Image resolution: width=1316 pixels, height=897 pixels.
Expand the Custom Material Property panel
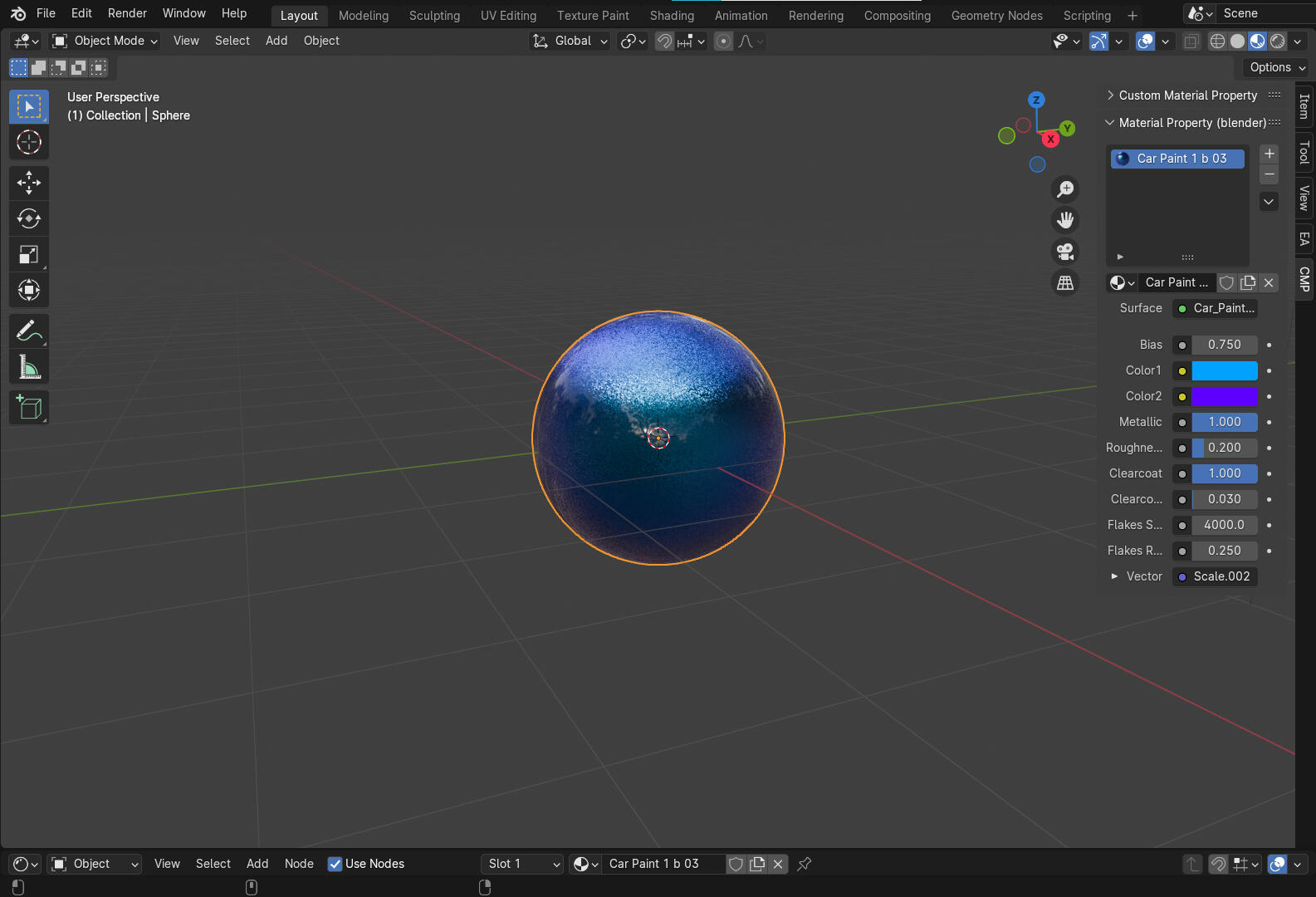1187,96
